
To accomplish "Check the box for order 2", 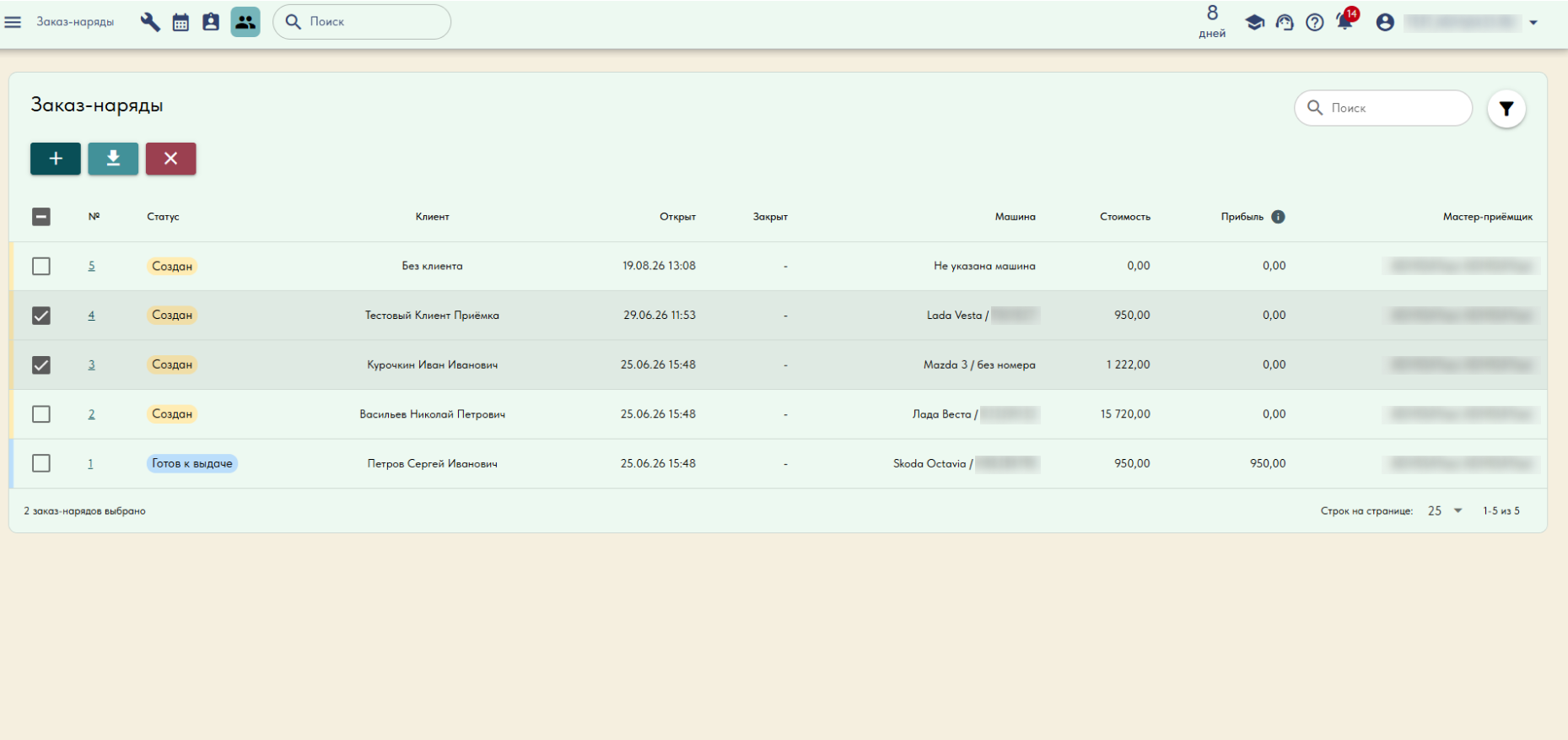I will coord(41,414).
